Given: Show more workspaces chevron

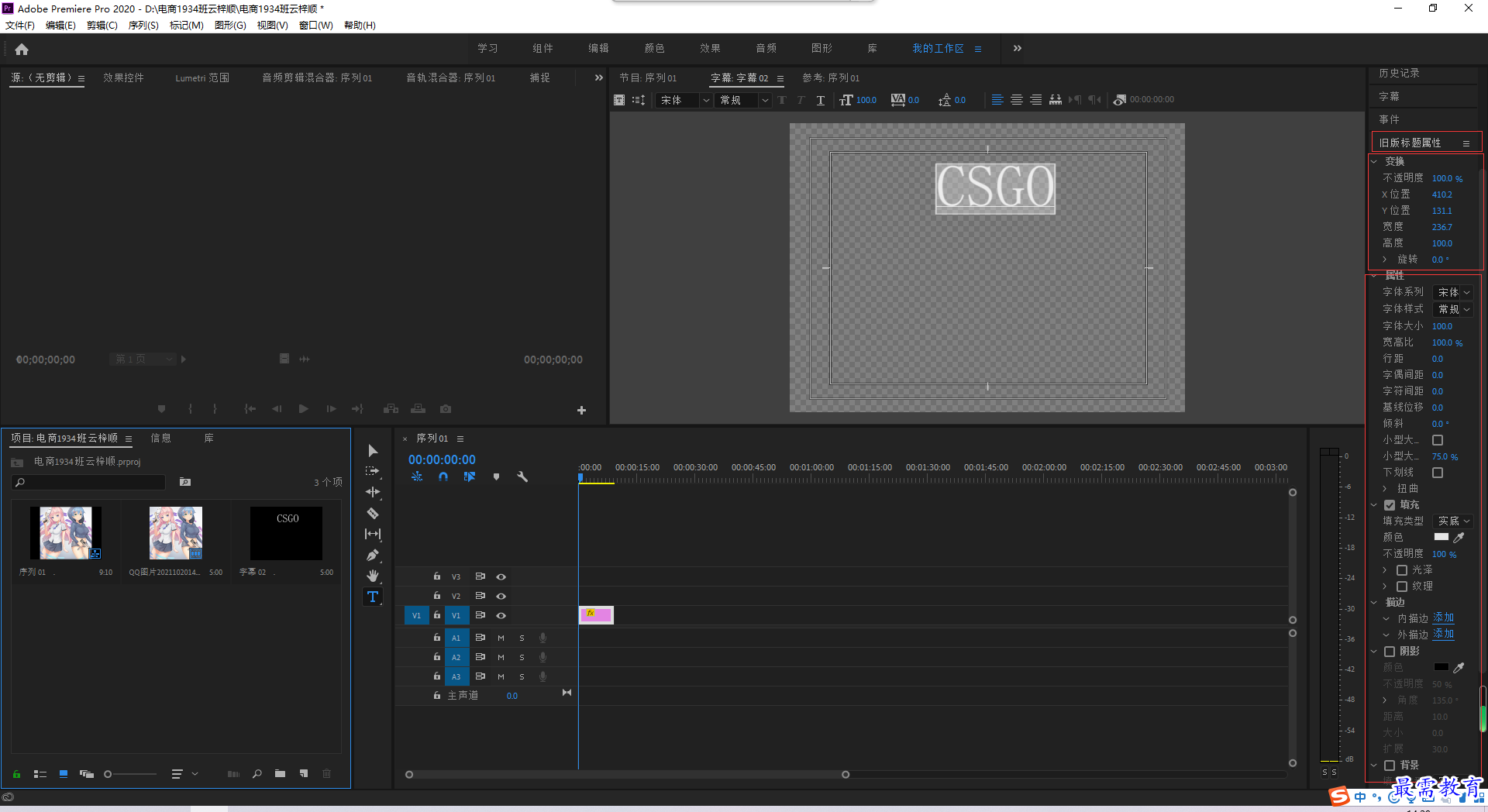Looking at the screenshot, I should click(x=1018, y=48).
